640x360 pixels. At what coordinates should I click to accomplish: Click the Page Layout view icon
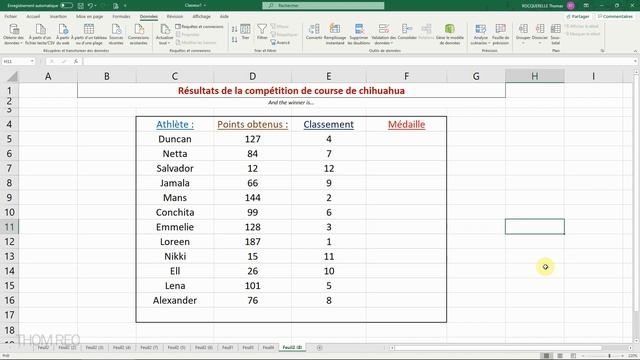pos(560,356)
